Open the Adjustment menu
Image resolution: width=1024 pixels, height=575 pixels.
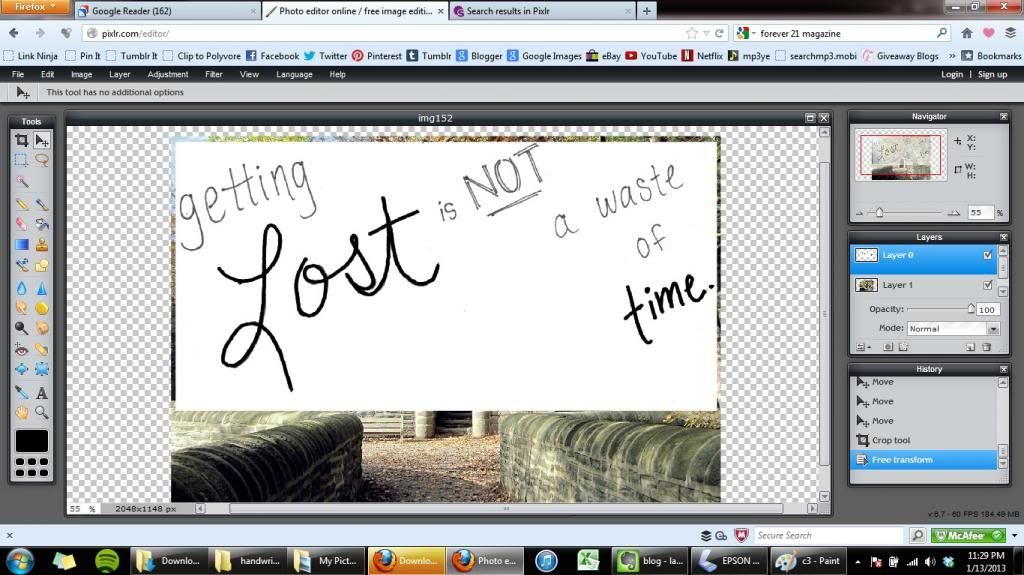168,74
